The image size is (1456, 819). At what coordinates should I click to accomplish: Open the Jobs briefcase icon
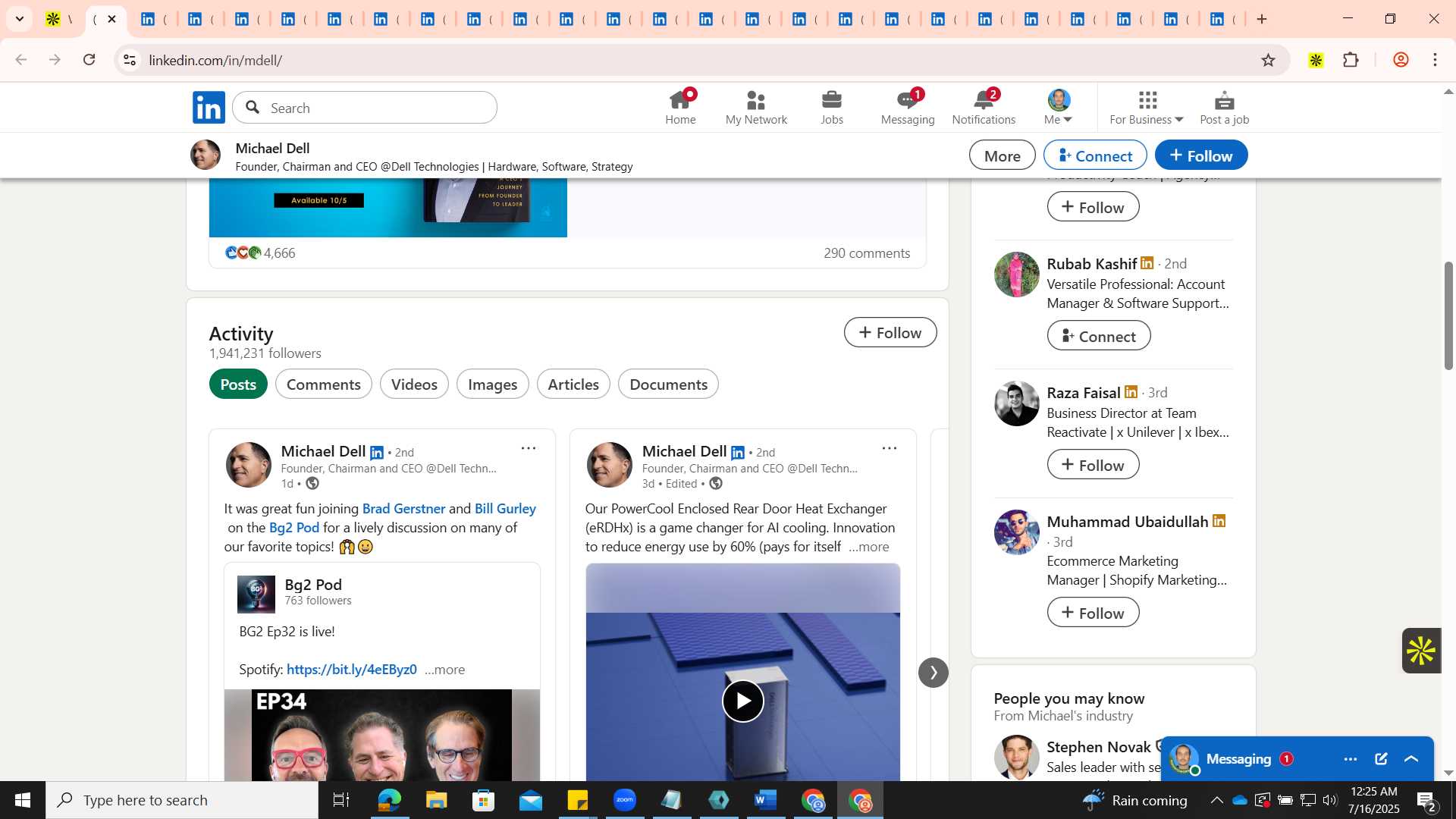[832, 108]
